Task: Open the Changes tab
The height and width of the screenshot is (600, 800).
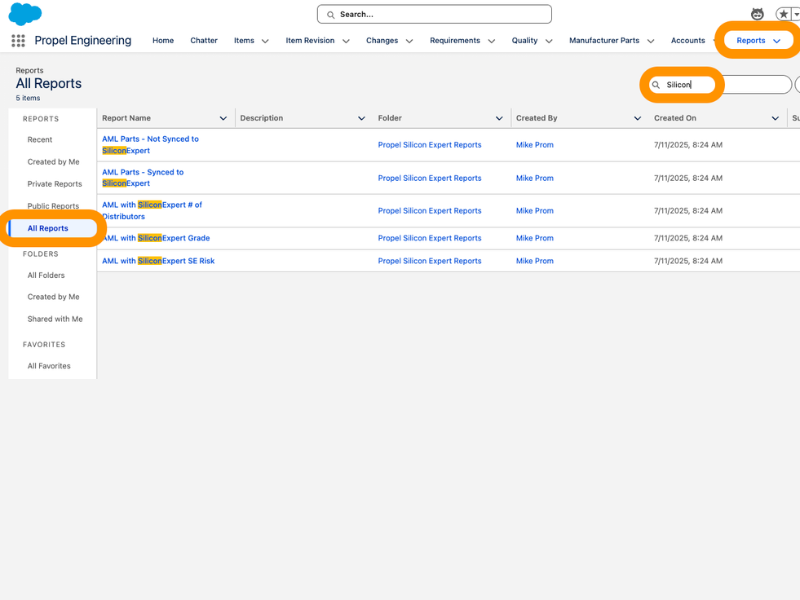Action: (x=382, y=40)
